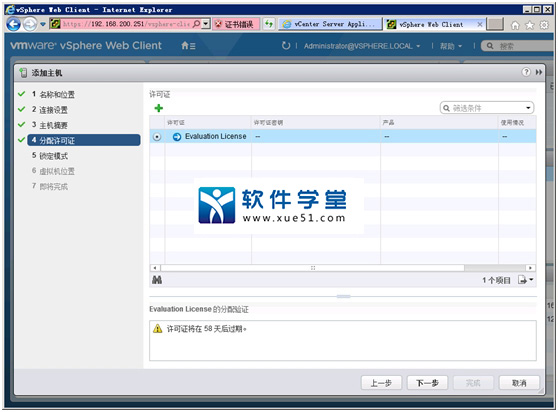Open the 帮助 help dropdown menu

pos(451,46)
